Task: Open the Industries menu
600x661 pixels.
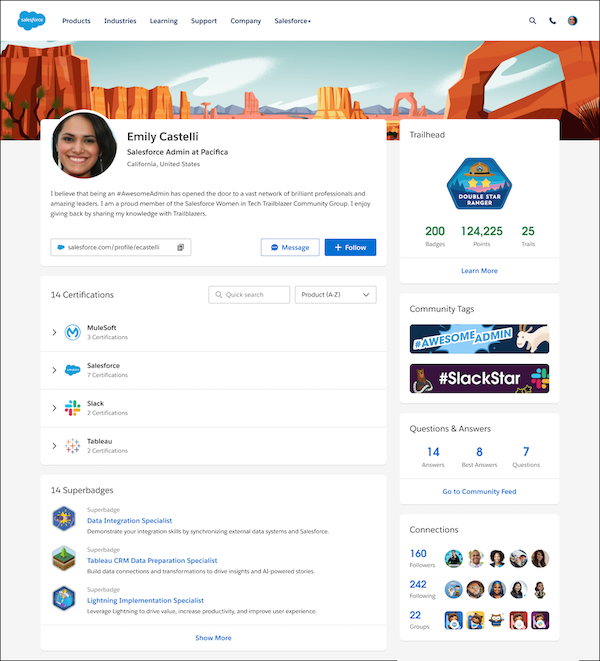Action: [x=120, y=21]
